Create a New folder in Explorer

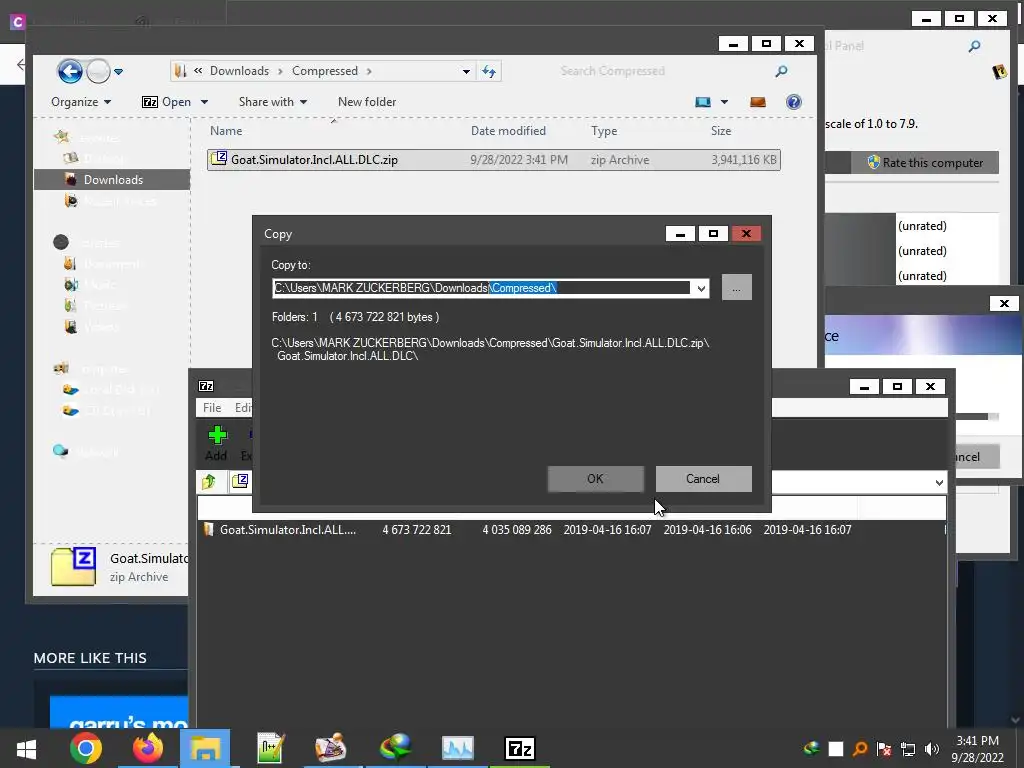[367, 102]
